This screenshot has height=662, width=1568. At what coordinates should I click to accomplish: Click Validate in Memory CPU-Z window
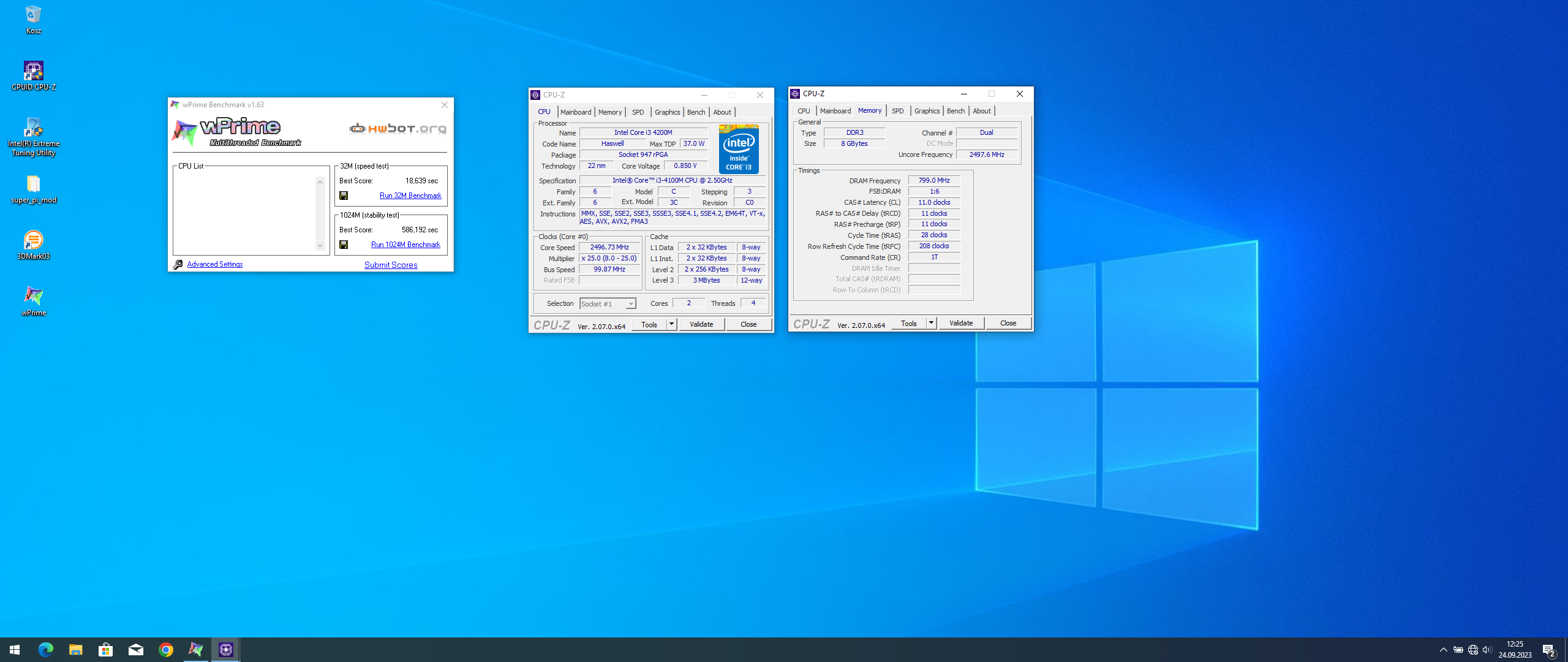point(961,323)
